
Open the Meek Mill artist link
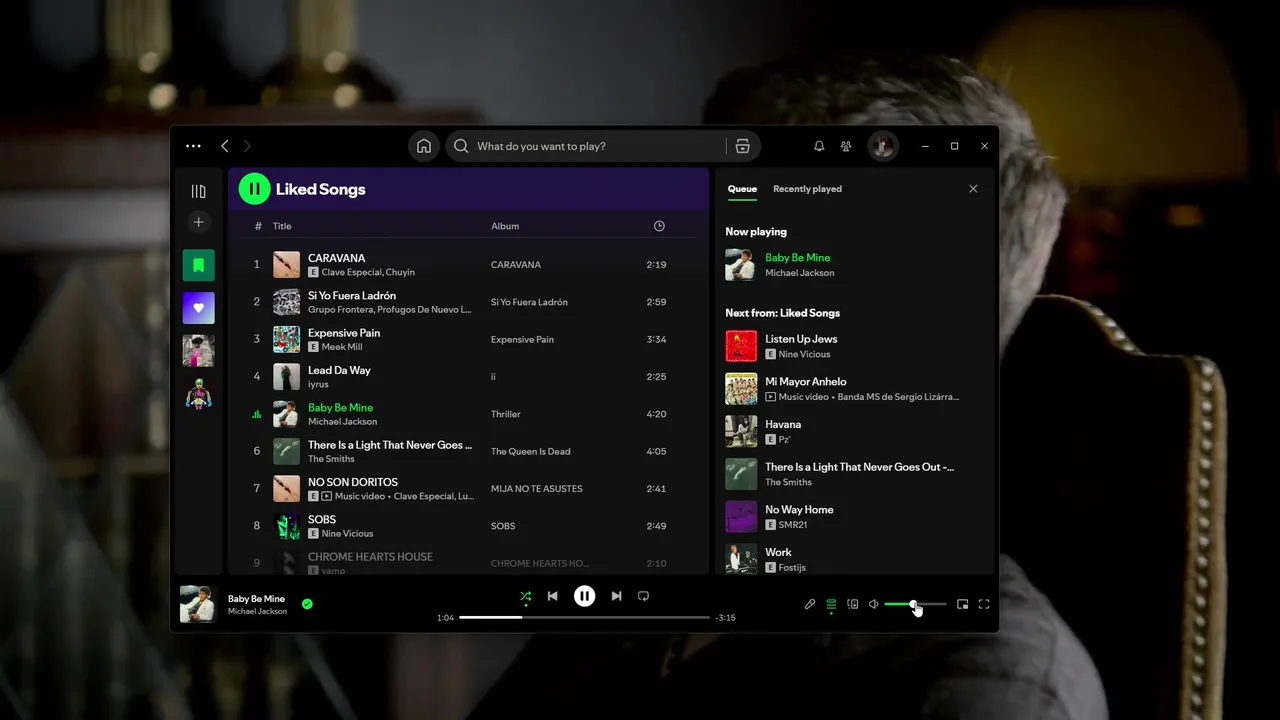click(342, 347)
